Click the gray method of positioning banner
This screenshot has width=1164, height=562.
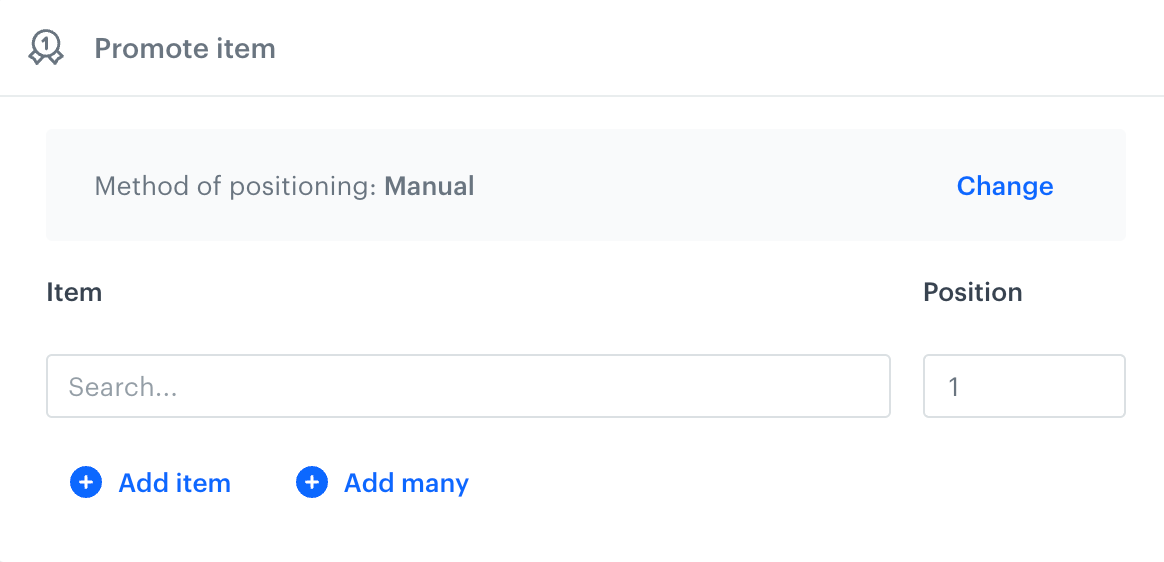(x=586, y=185)
